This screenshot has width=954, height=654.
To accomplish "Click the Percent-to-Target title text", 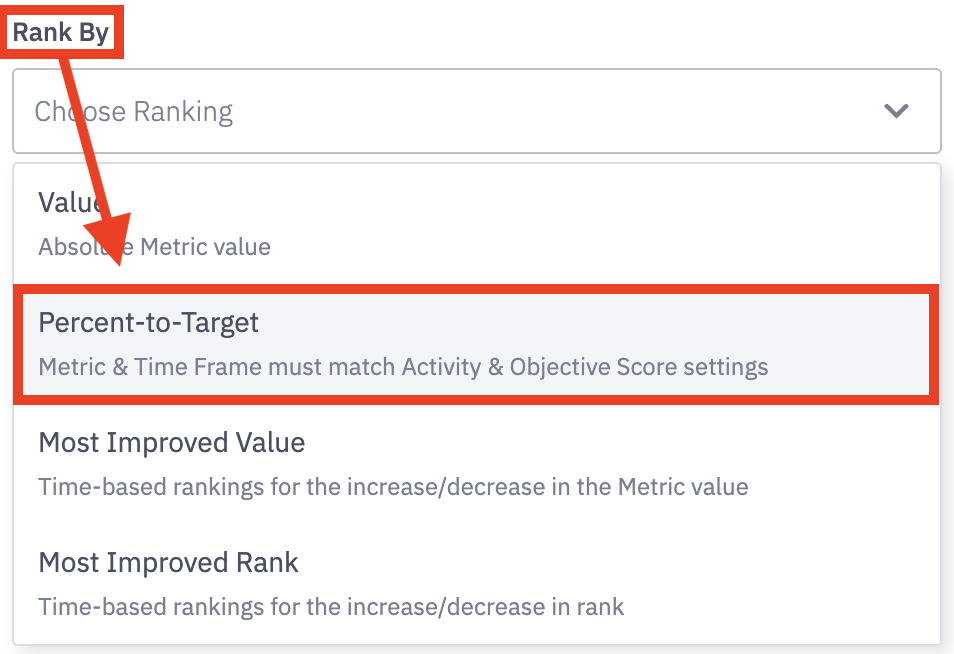I will click(x=148, y=323).
